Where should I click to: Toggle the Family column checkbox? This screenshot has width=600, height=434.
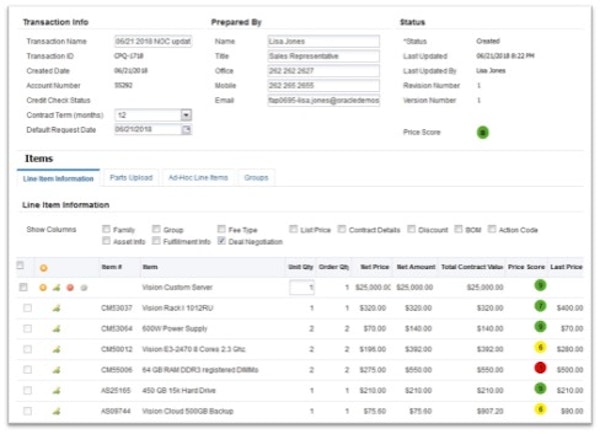[x=106, y=229]
